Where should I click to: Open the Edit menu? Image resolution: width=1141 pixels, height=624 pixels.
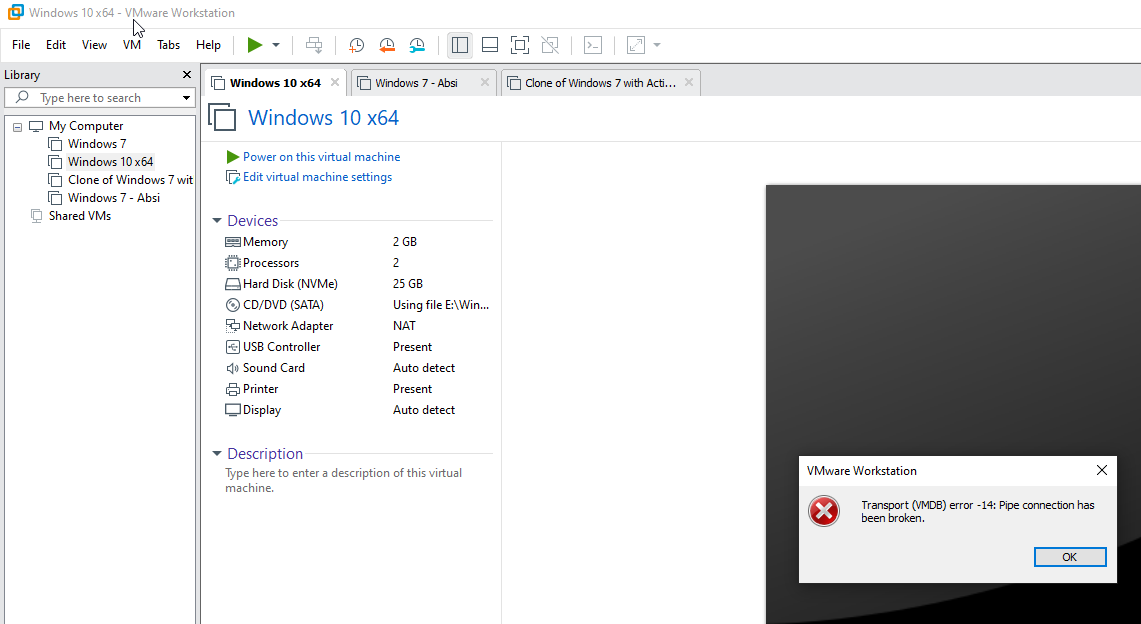55,45
